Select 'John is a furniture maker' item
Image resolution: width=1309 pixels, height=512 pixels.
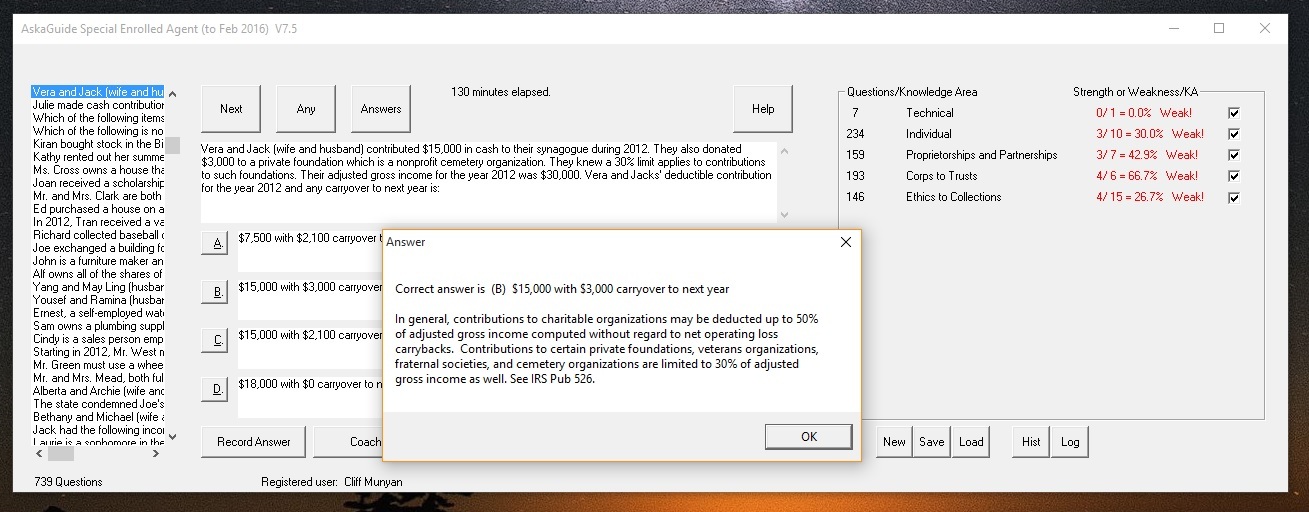[98, 261]
